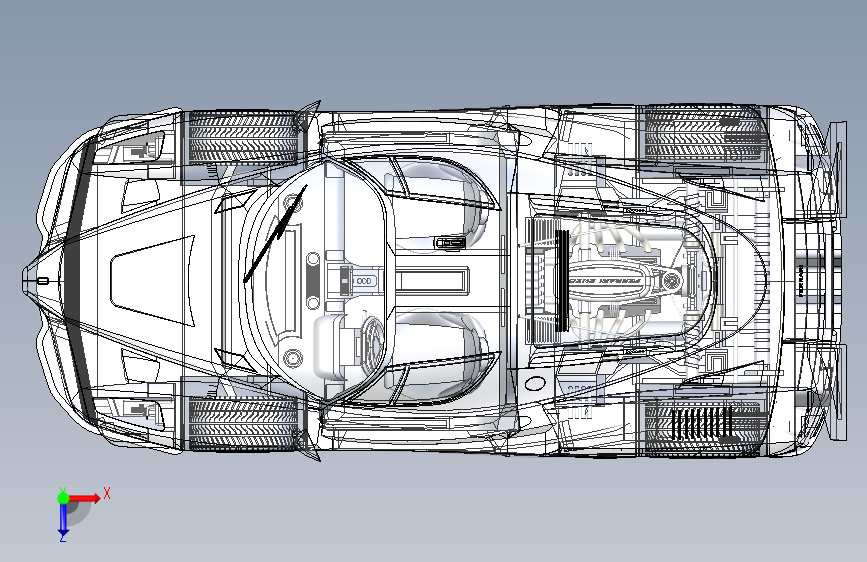This screenshot has width=867, height=562.
Task: Click the blue Z axis of the orientation triad
Action: click(63, 519)
